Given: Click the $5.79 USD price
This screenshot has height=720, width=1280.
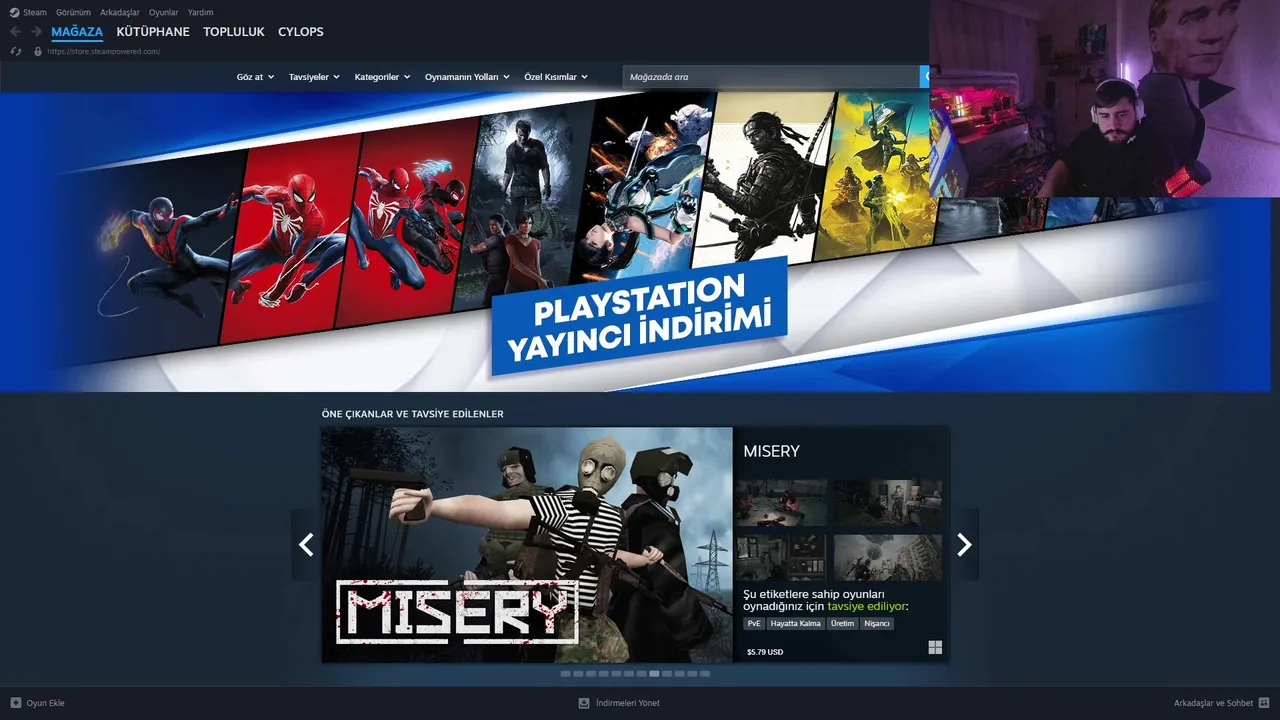Looking at the screenshot, I should 765,652.
